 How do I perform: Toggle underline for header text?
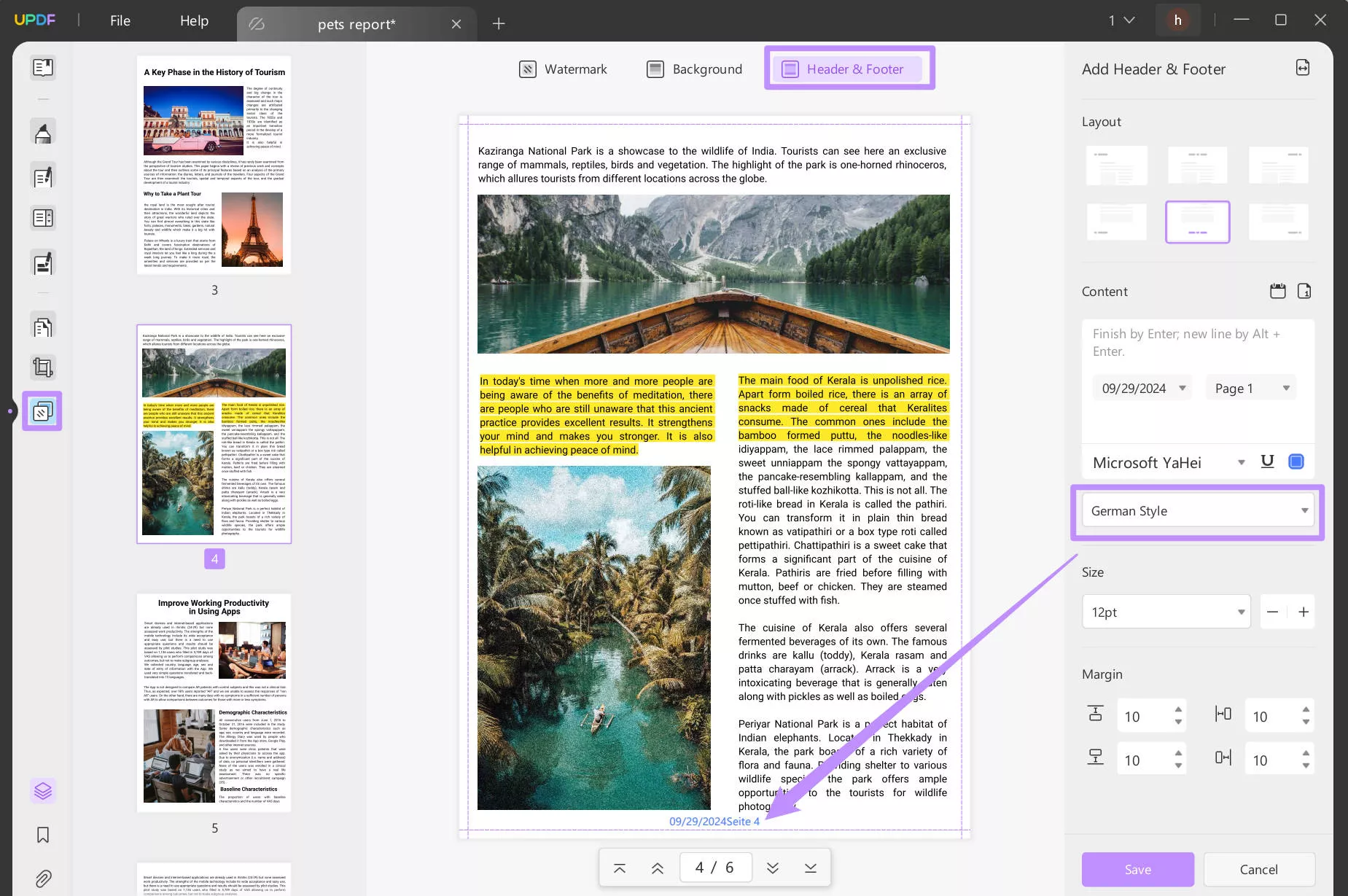click(1267, 461)
